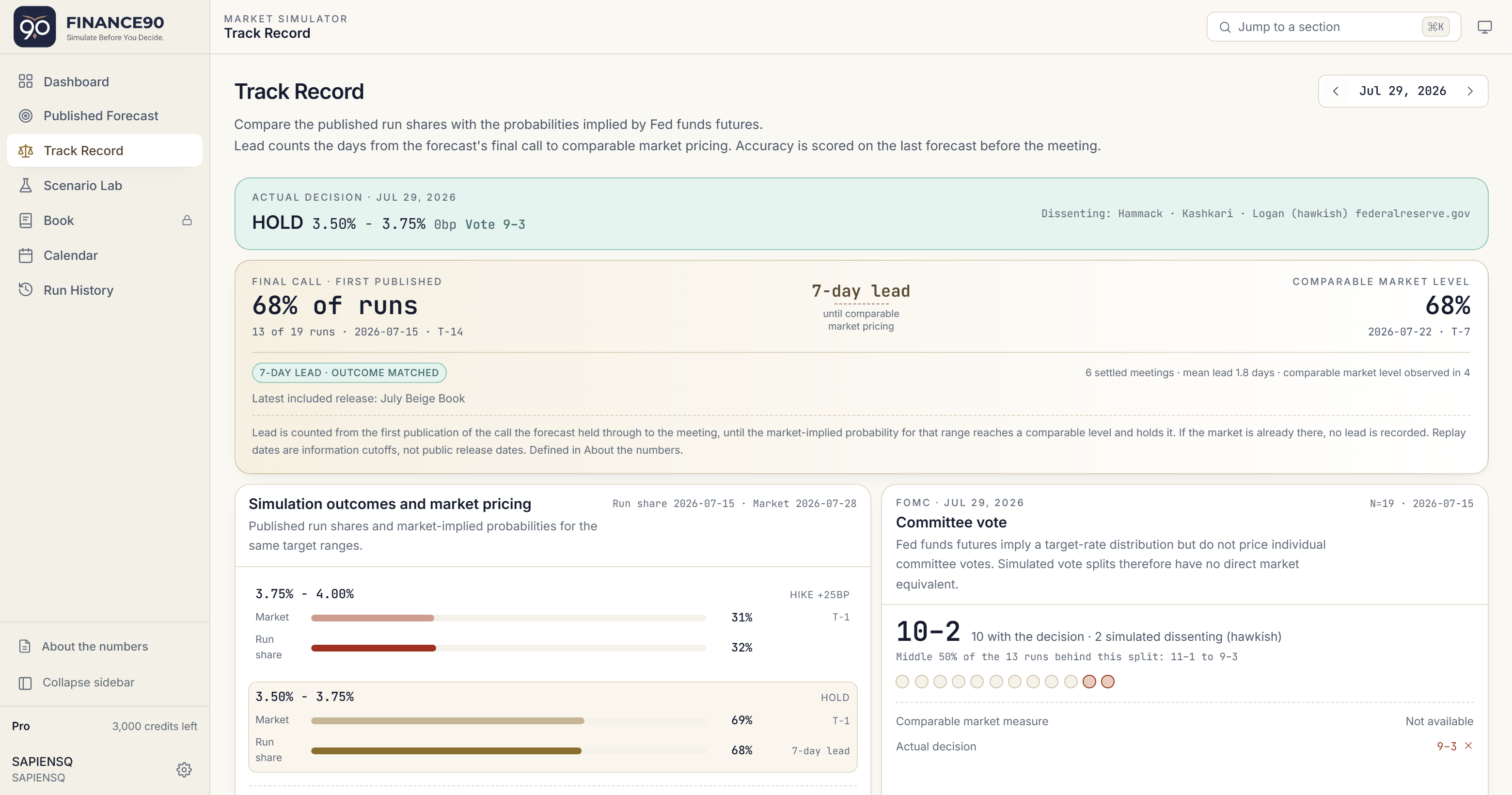1512x795 pixels.
Task: View Run History page
Action: click(105, 290)
